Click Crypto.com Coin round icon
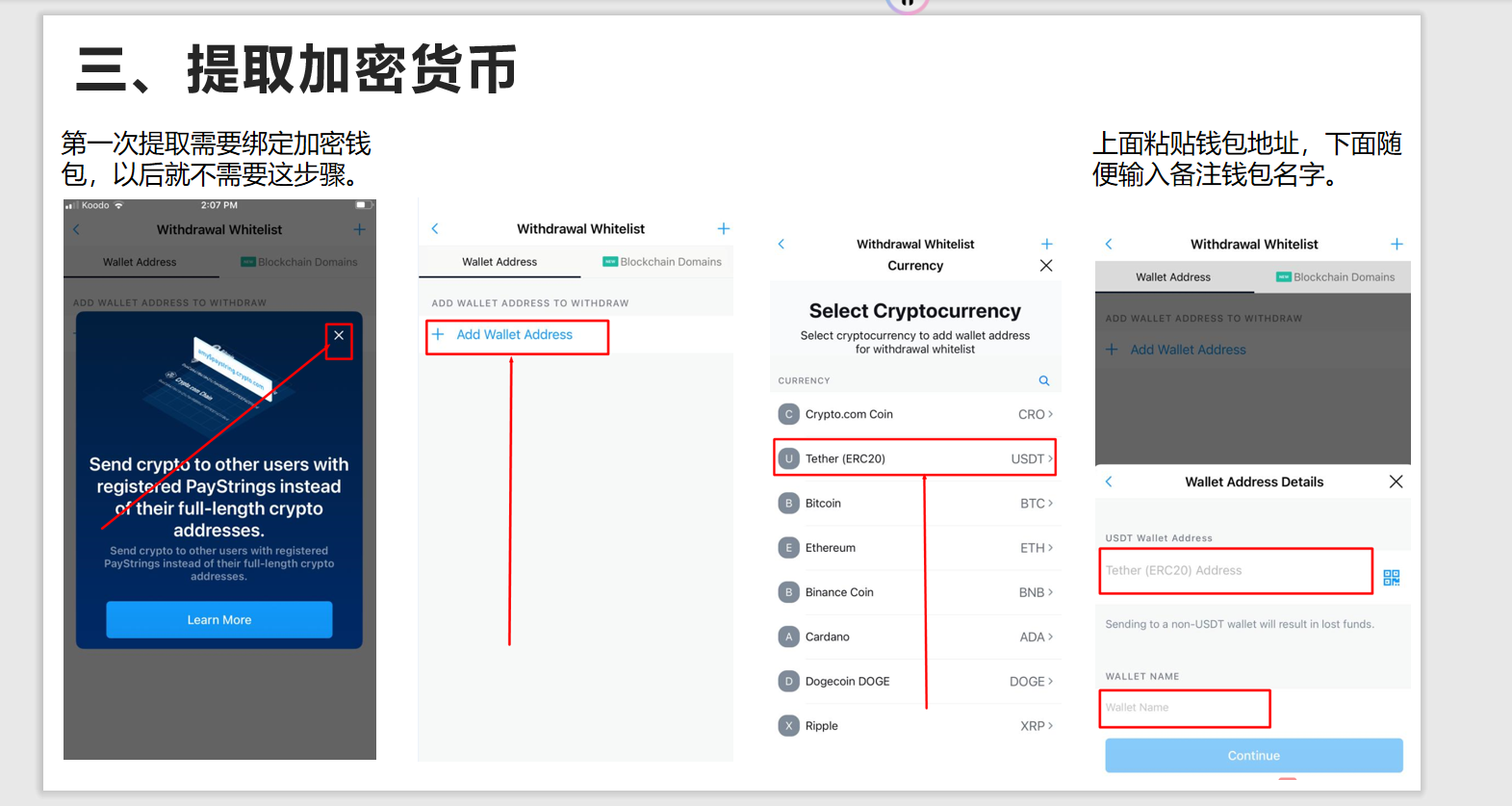 (789, 414)
